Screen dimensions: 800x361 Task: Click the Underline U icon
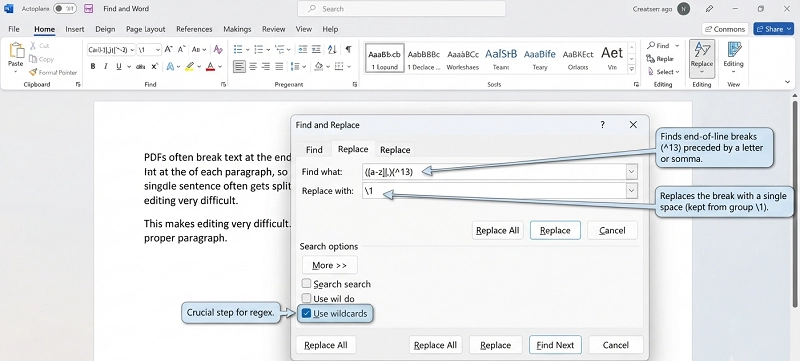click(118, 66)
